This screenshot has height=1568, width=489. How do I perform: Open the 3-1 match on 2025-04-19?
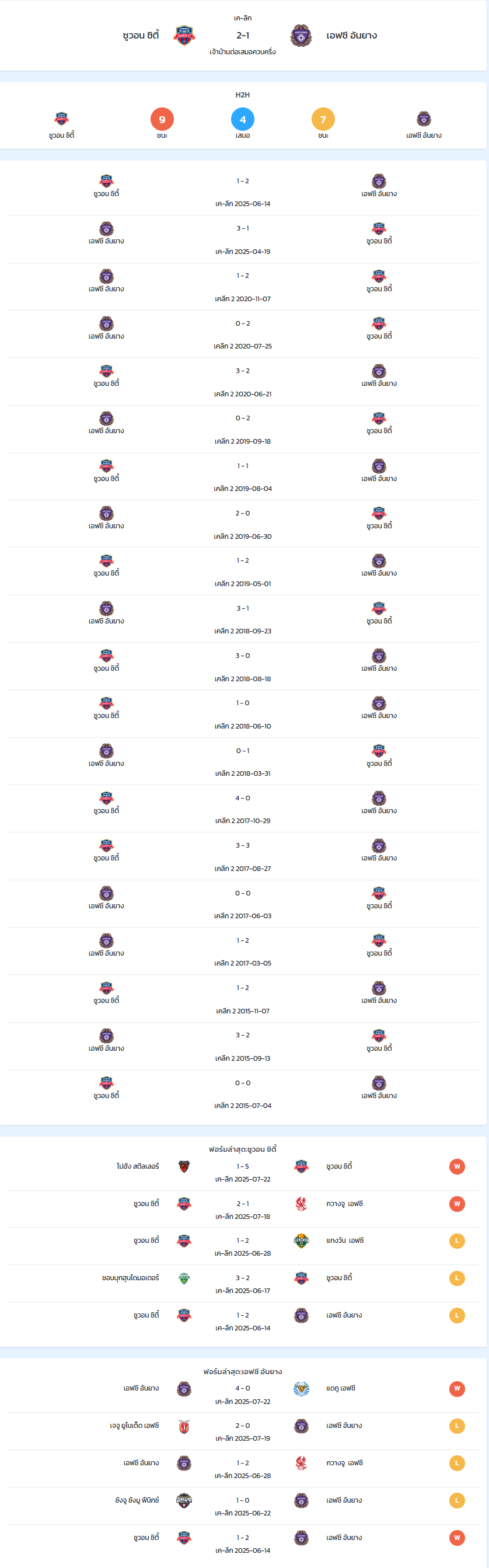243,239
